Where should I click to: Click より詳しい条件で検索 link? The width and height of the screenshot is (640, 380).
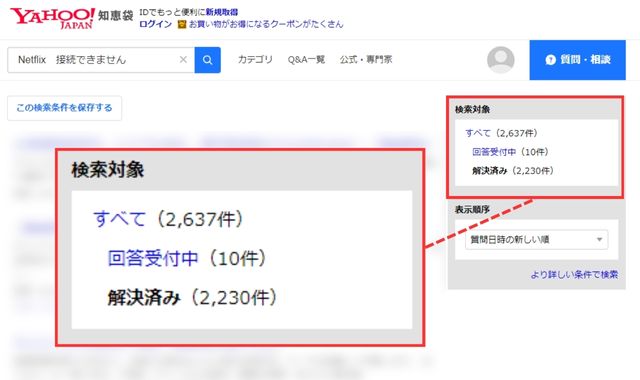click(574, 274)
